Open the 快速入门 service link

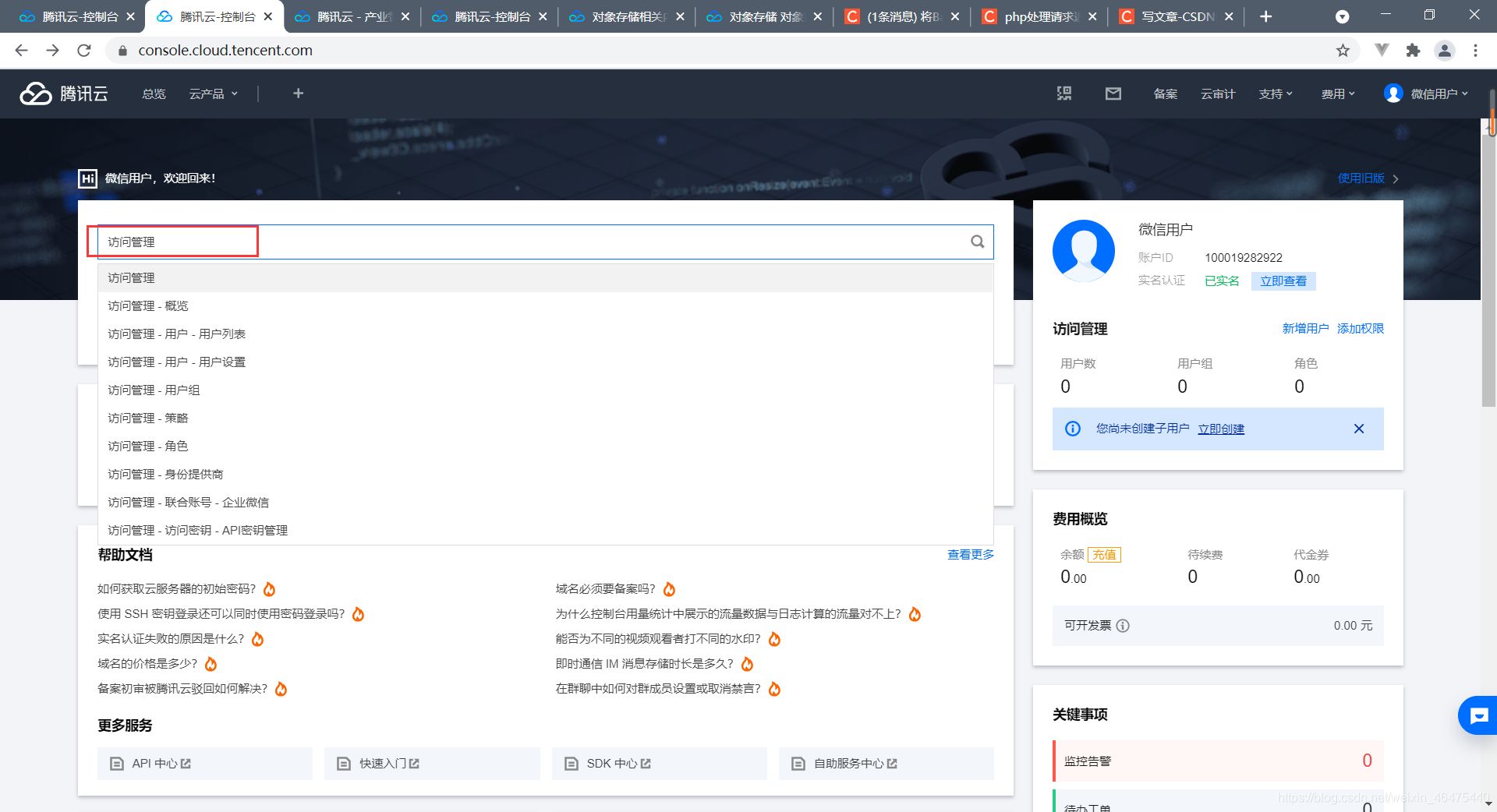click(x=432, y=764)
